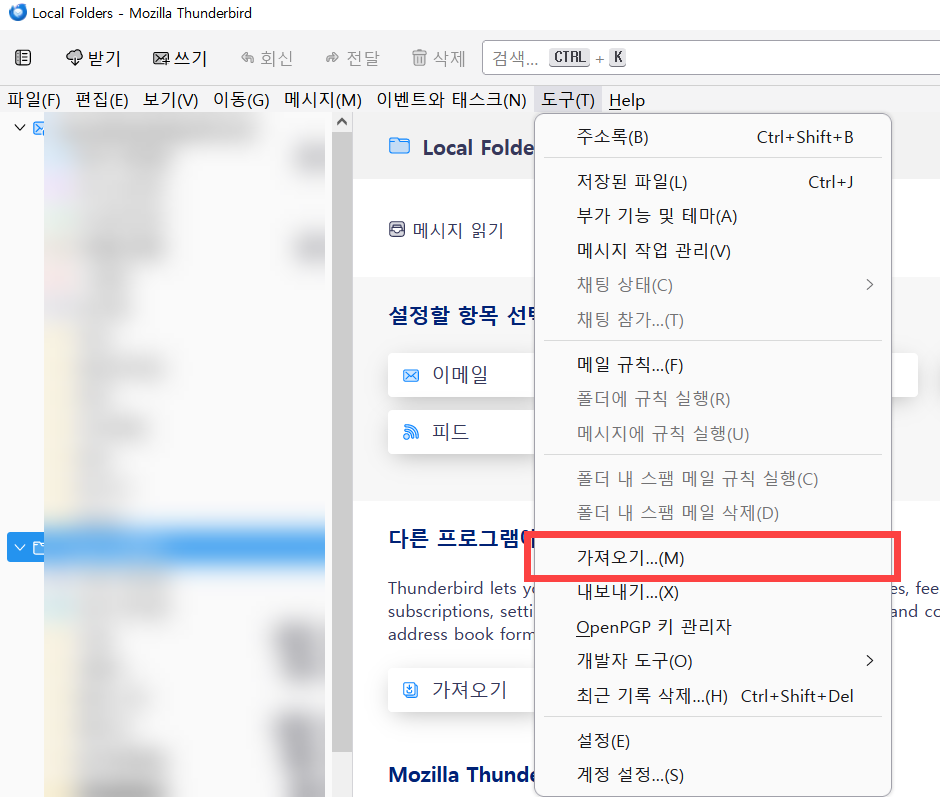
Task: Open OpenPGP 키 관리자
Action: click(713, 627)
